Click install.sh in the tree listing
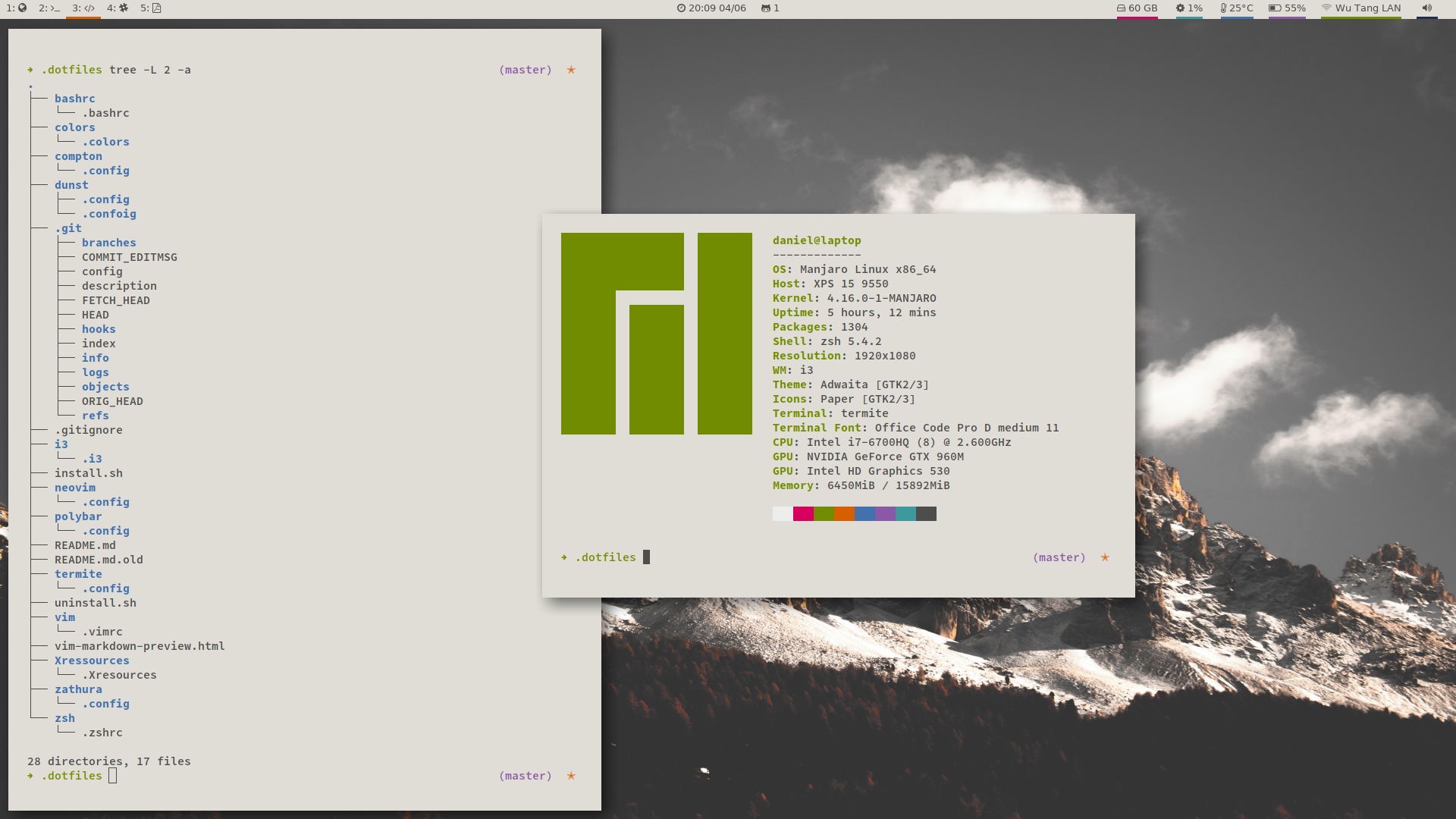This screenshot has width=1456, height=819. [89, 473]
